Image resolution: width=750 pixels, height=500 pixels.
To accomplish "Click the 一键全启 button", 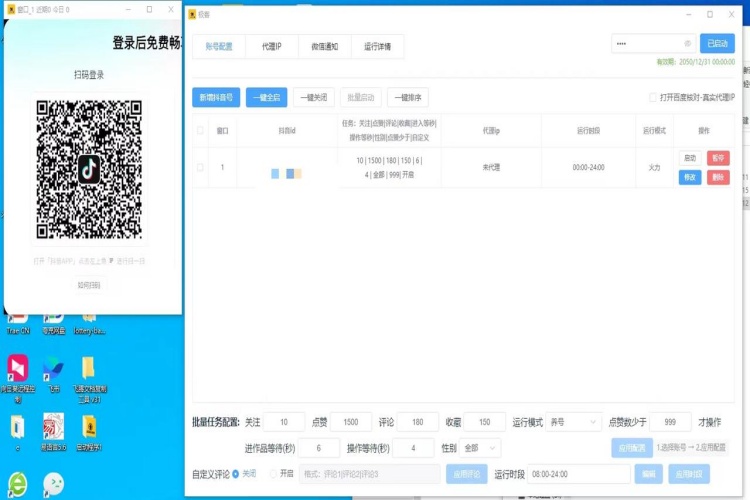I will click(266, 98).
